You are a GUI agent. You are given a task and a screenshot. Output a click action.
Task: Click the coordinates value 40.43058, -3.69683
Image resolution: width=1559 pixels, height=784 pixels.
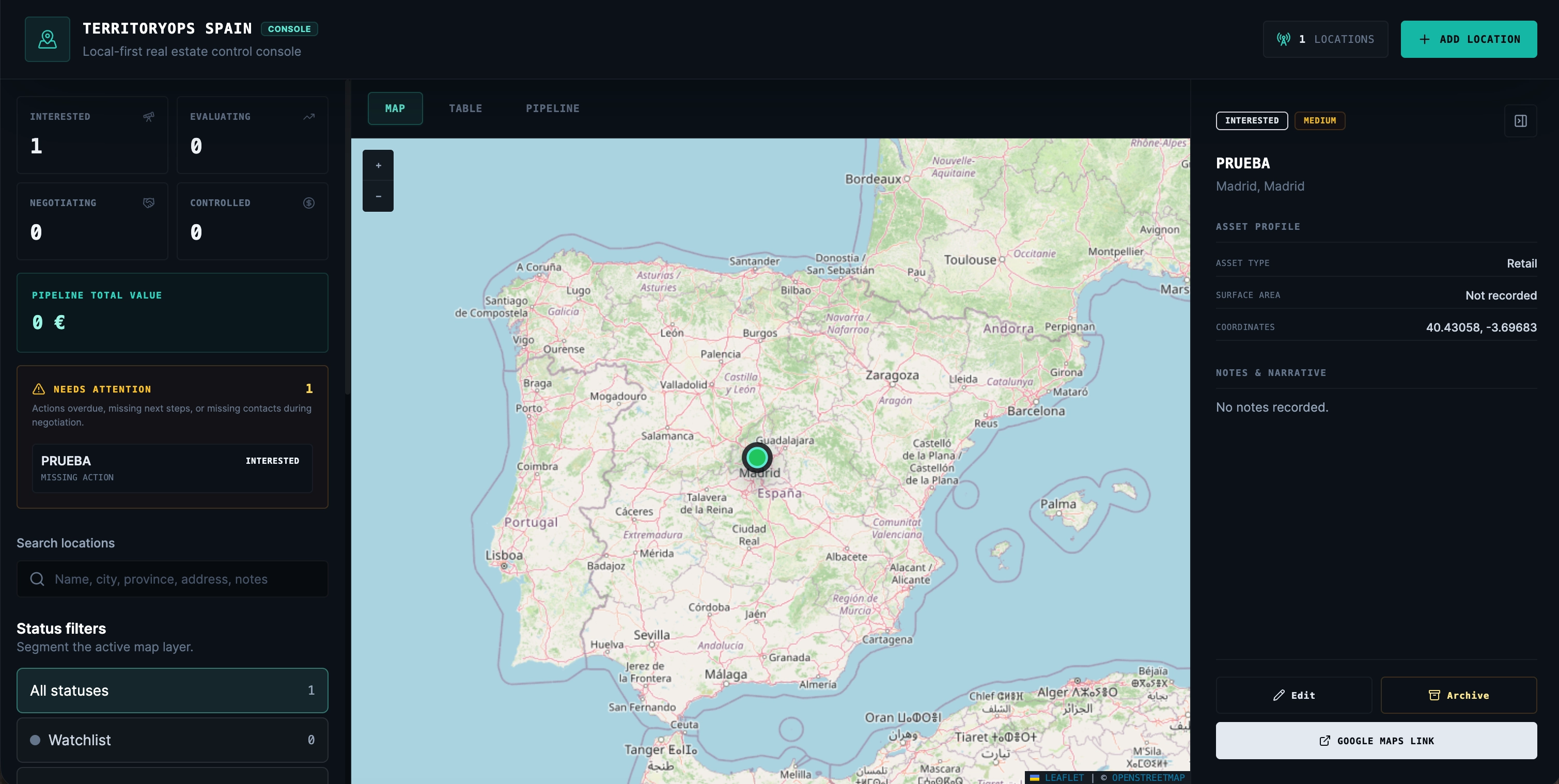pos(1481,327)
